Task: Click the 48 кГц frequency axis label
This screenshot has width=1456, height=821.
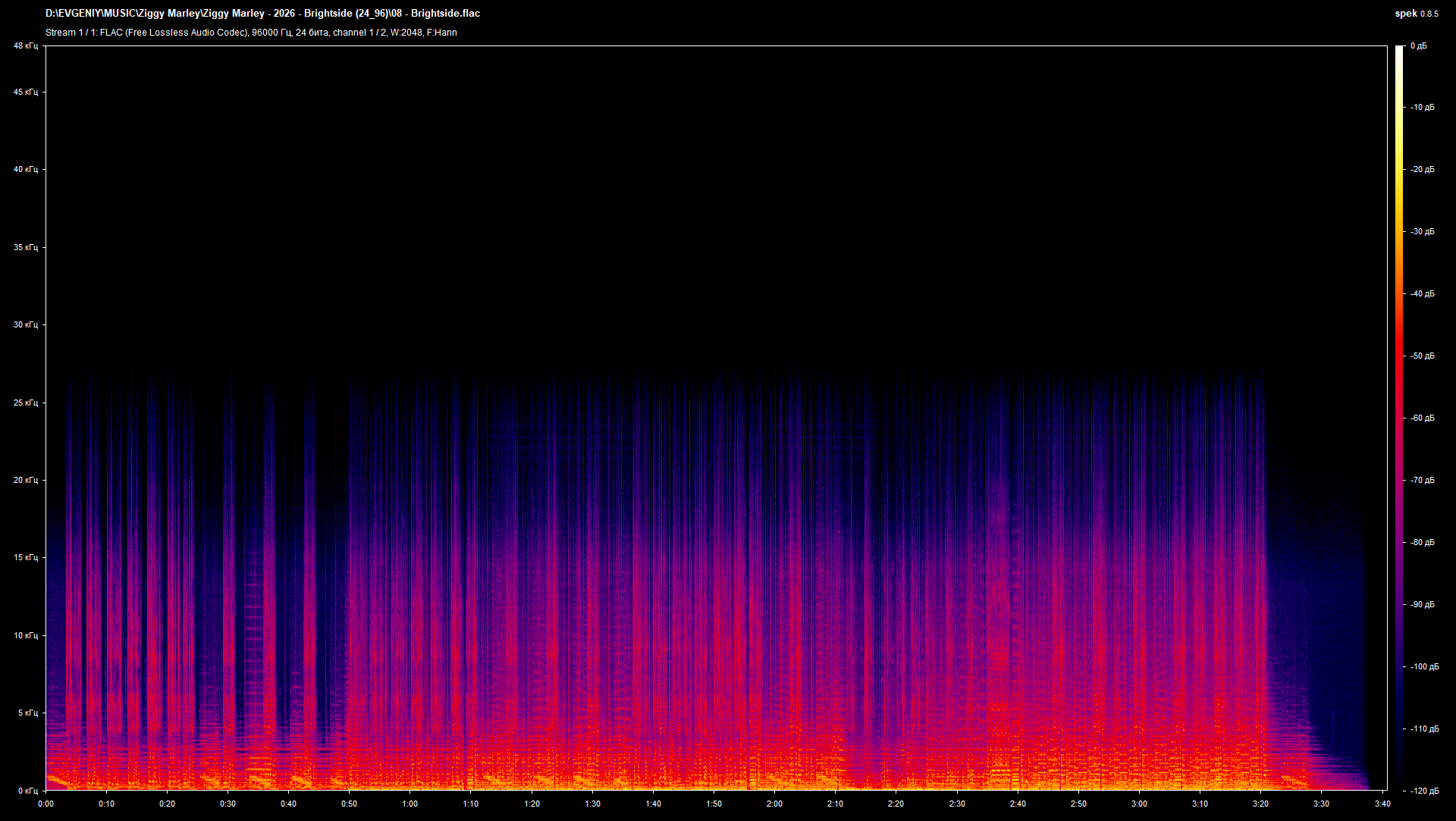Action: click(26, 46)
